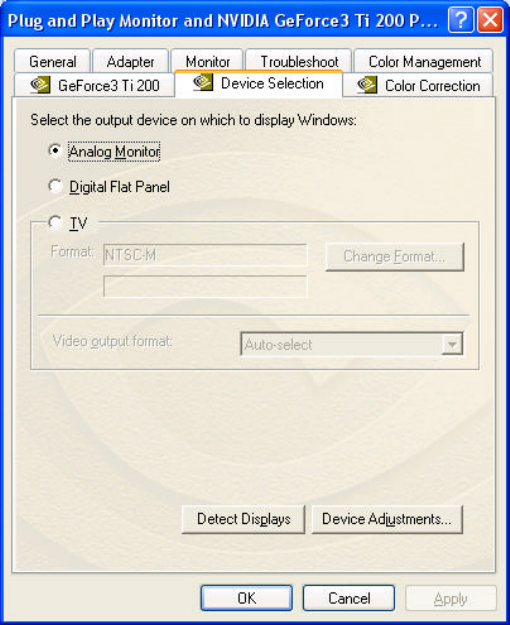This screenshot has width=510, height=625.
Task: Switch to the Color Management tab
Action: [424, 62]
